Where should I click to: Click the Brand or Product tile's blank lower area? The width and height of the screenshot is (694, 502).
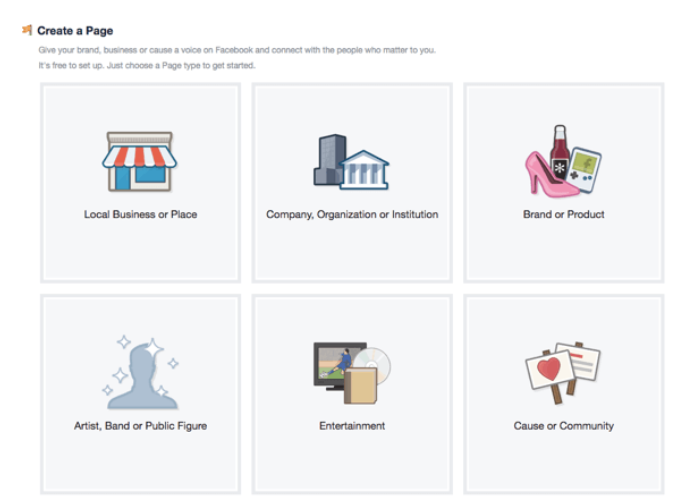tap(563, 250)
